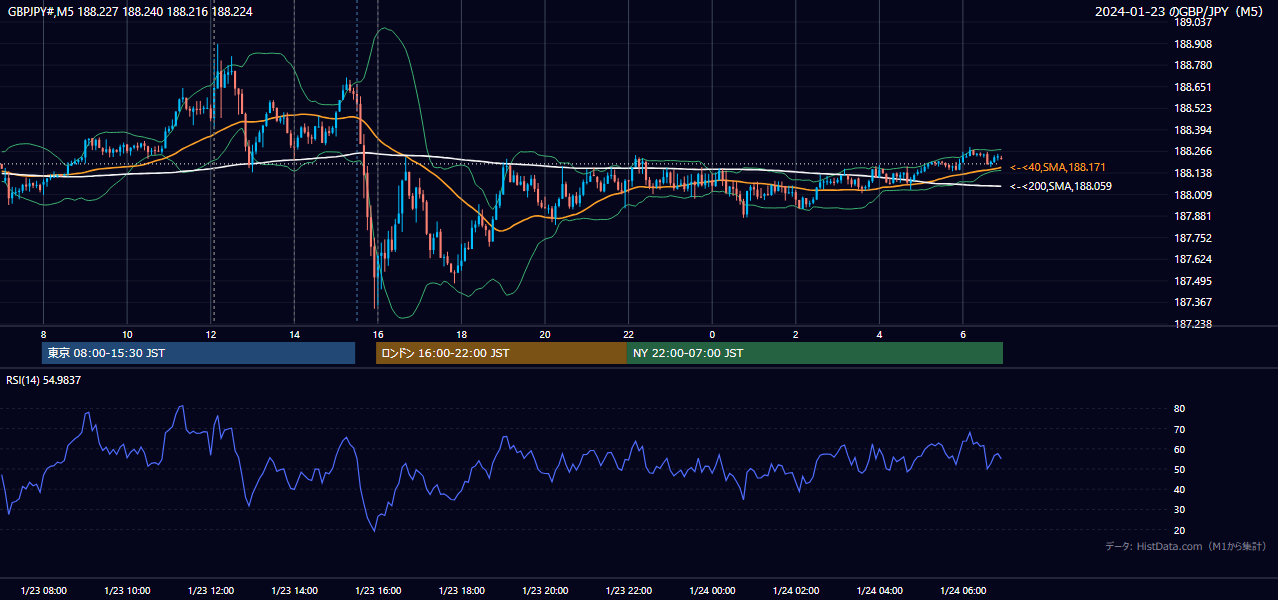The height and width of the screenshot is (600, 1278).
Task: Click price axis value 188.009
Action: pos(1193,195)
